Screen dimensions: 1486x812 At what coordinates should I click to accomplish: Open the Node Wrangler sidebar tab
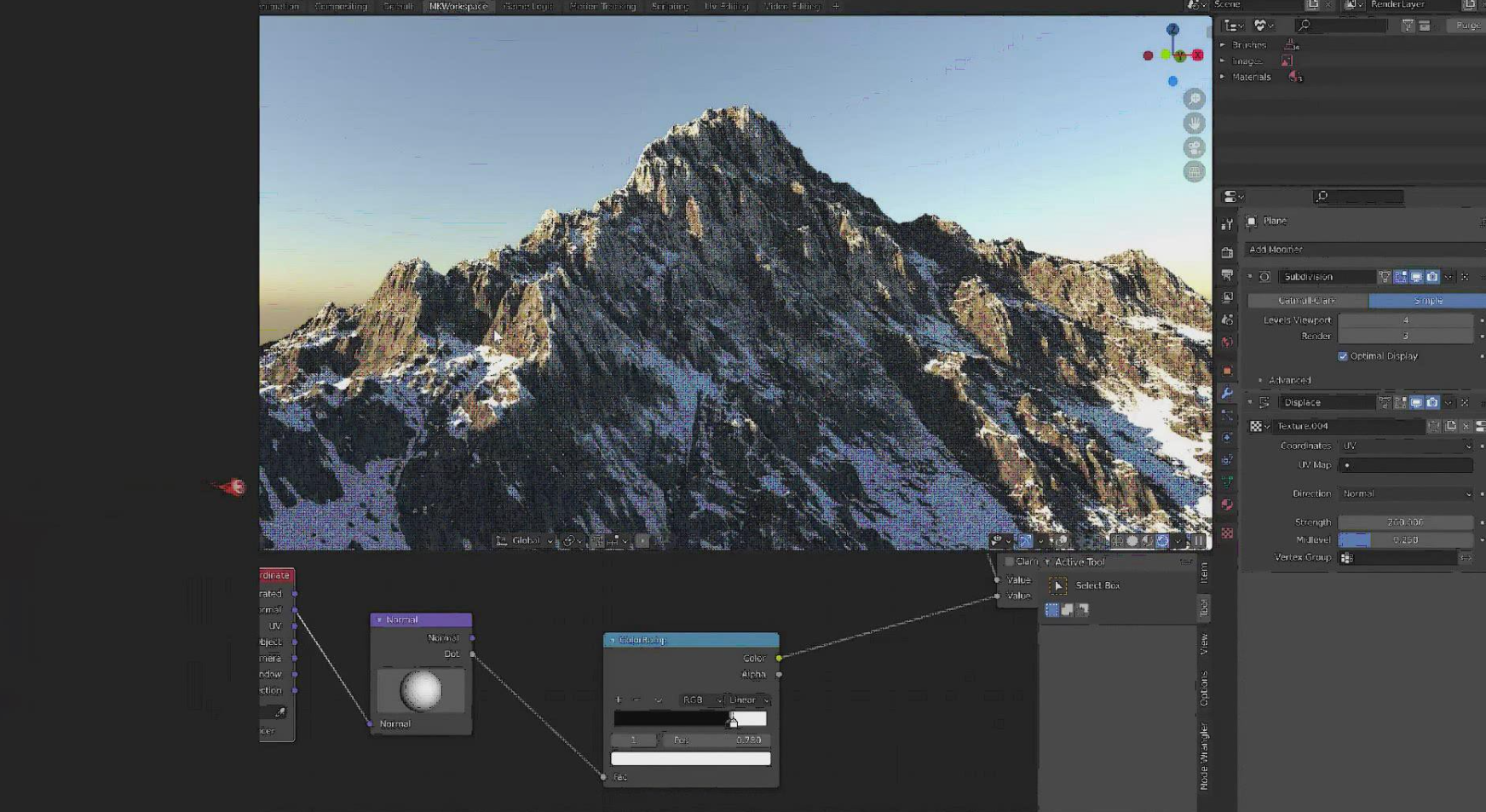1204,756
